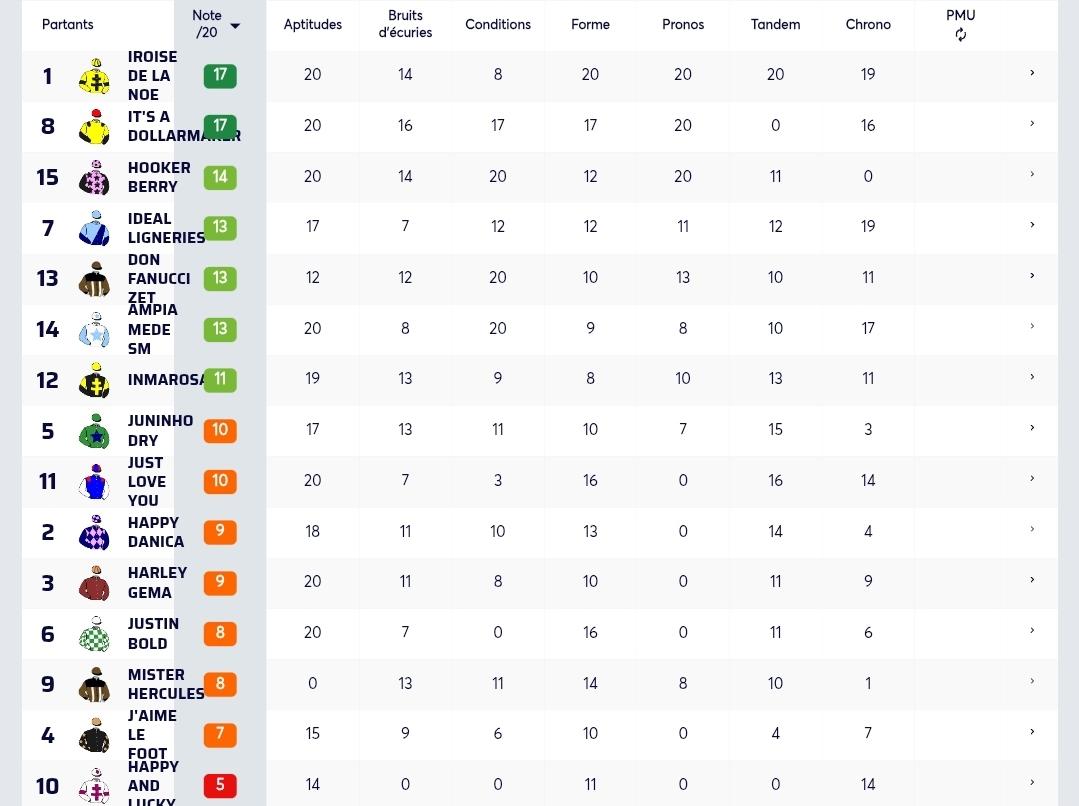Image resolution: width=1079 pixels, height=806 pixels.
Task: Open Mister Hercules horse link
Action: tap(166, 684)
